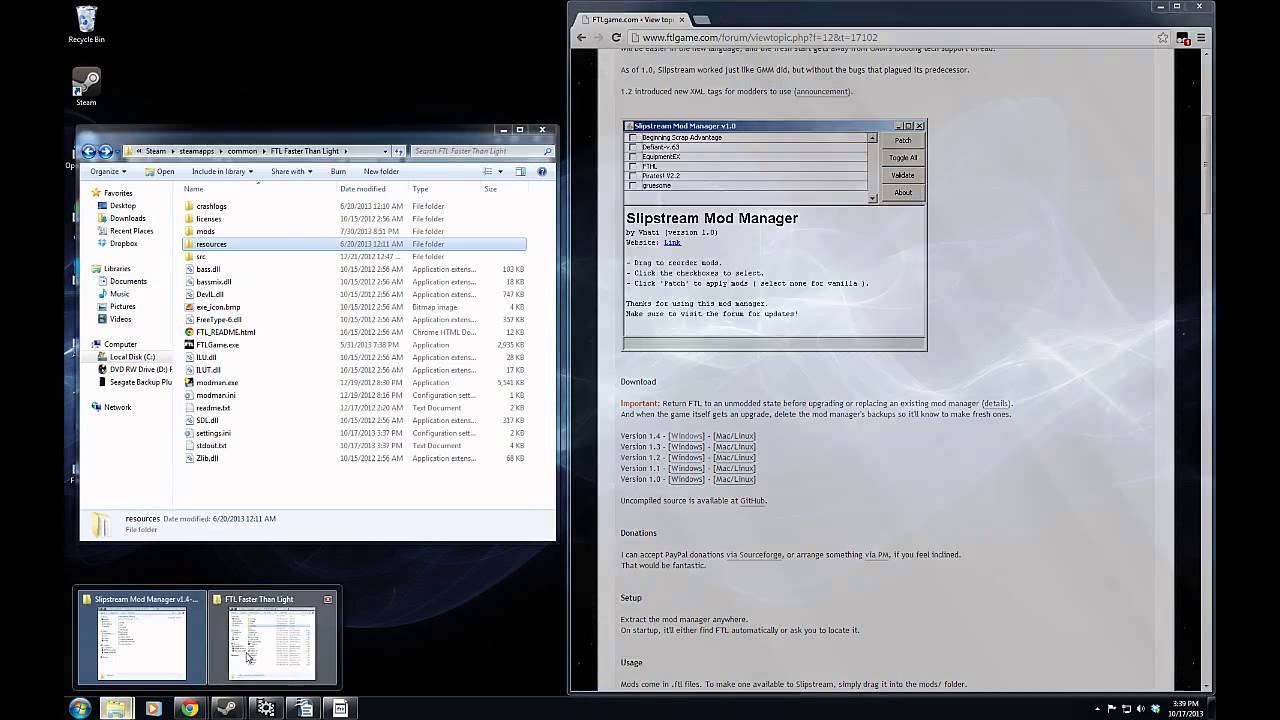Viewport: 1280px width, 720px height.
Task: Open the gear application in the taskbar
Action: click(265, 708)
